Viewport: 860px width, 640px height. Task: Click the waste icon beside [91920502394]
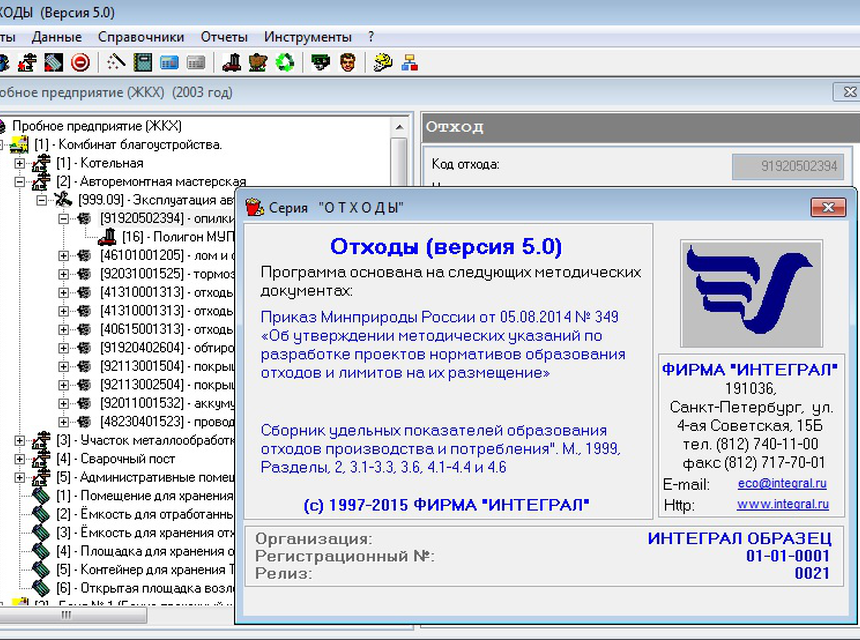click(84, 218)
